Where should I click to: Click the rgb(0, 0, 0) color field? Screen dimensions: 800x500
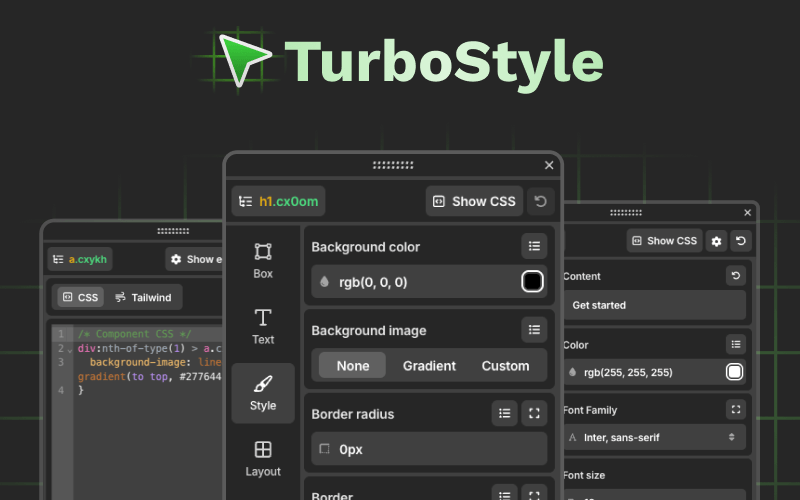(429, 282)
